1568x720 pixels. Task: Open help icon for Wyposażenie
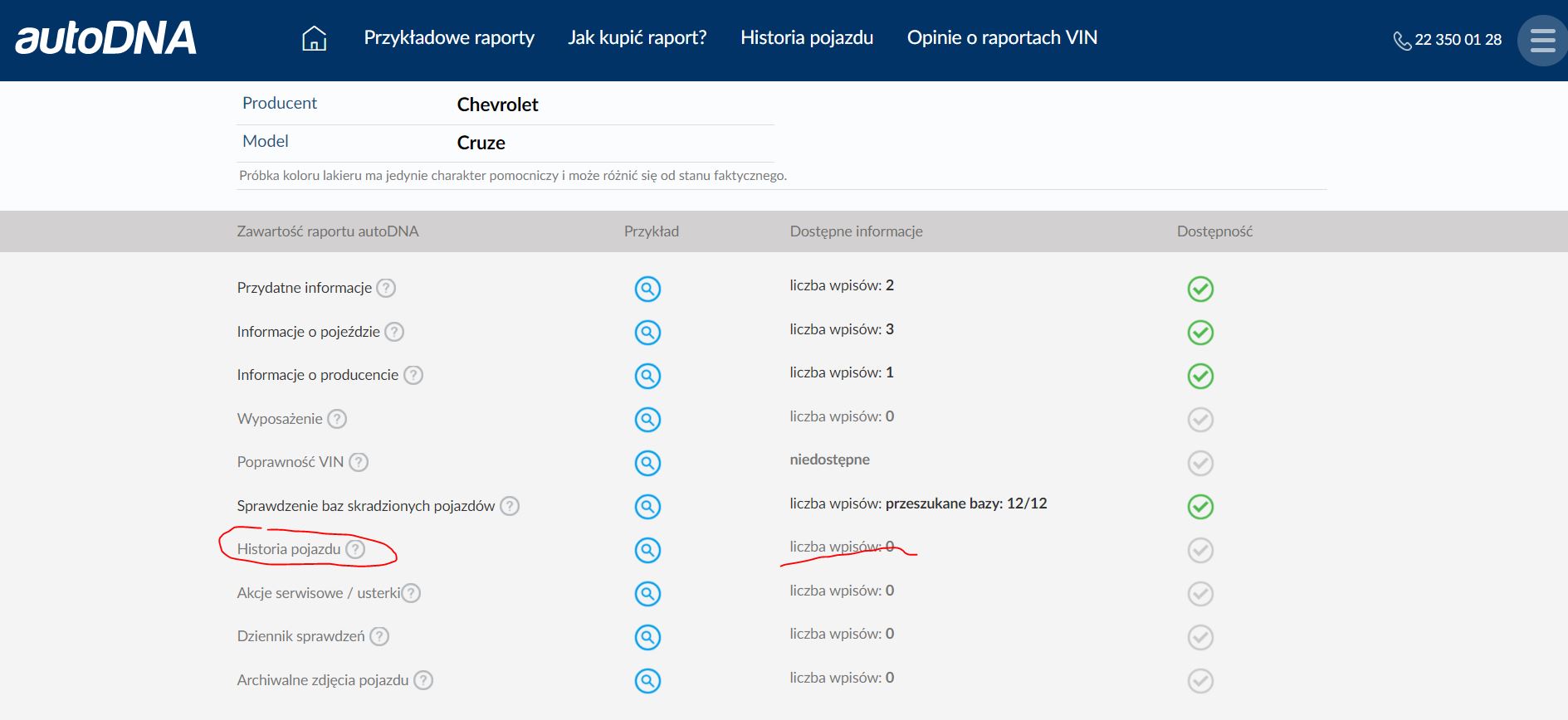[x=337, y=419]
